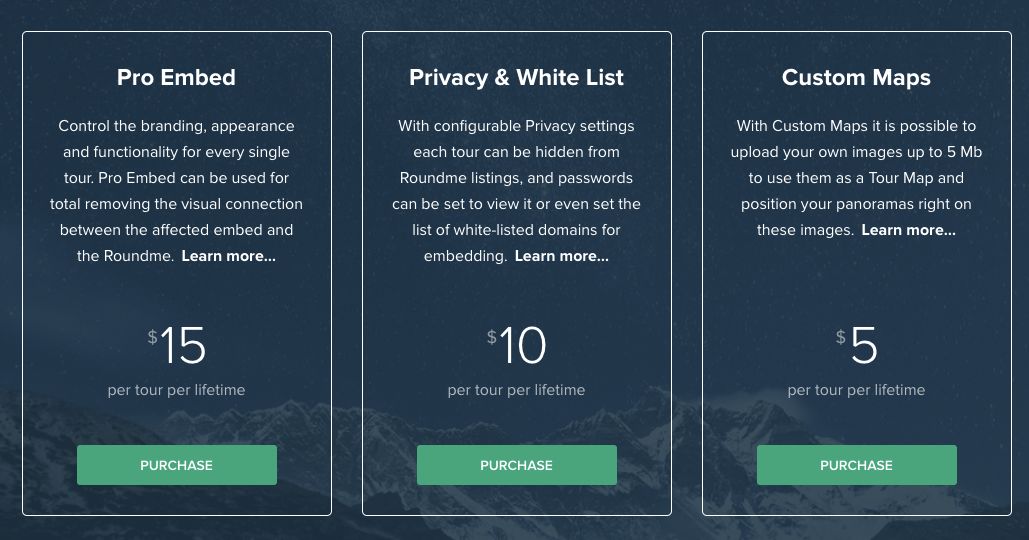
Task: Click PURCHASE under the Custom Maps card
Action: tap(856, 465)
